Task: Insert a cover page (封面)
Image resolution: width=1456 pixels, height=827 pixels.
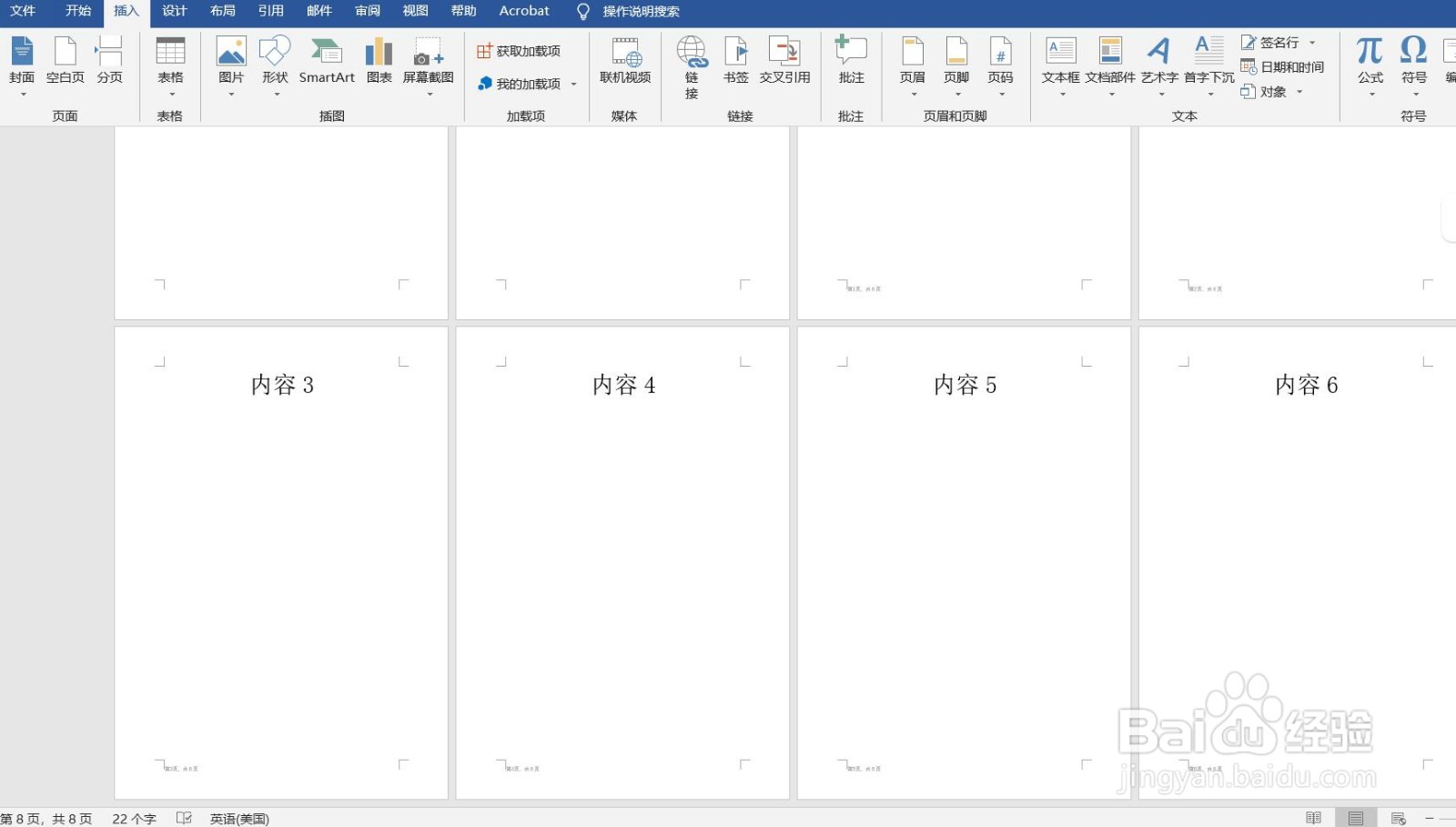Action: click(22, 60)
